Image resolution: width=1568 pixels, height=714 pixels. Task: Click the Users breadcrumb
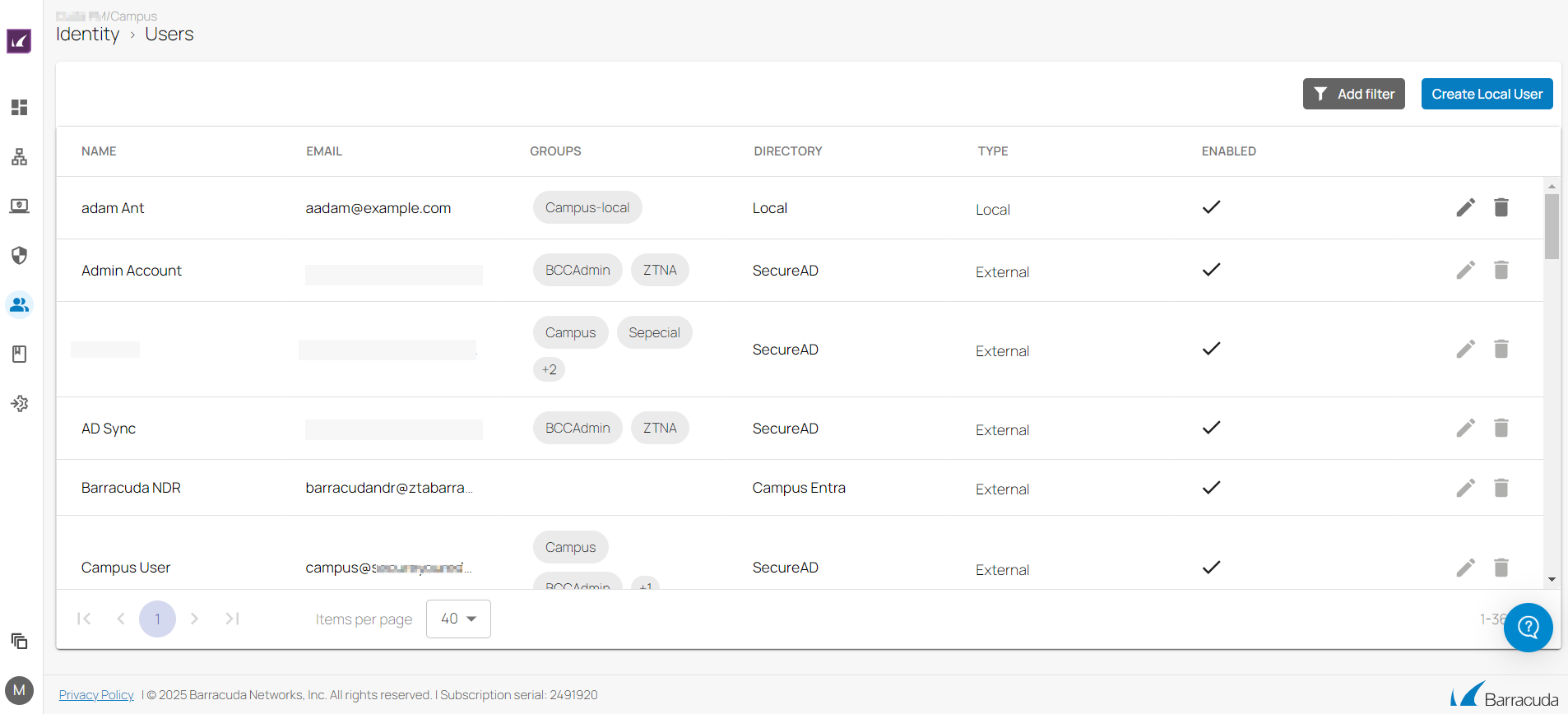(x=169, y=34)
